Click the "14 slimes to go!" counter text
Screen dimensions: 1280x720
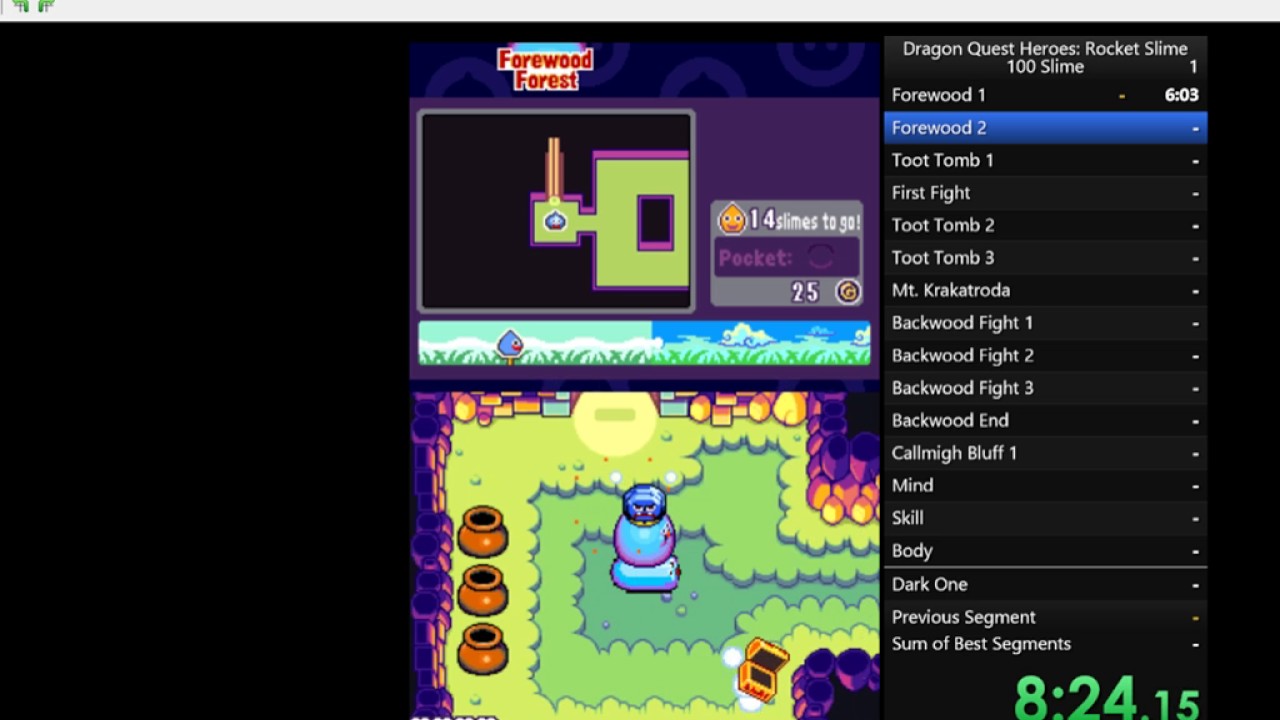point(805,220)
